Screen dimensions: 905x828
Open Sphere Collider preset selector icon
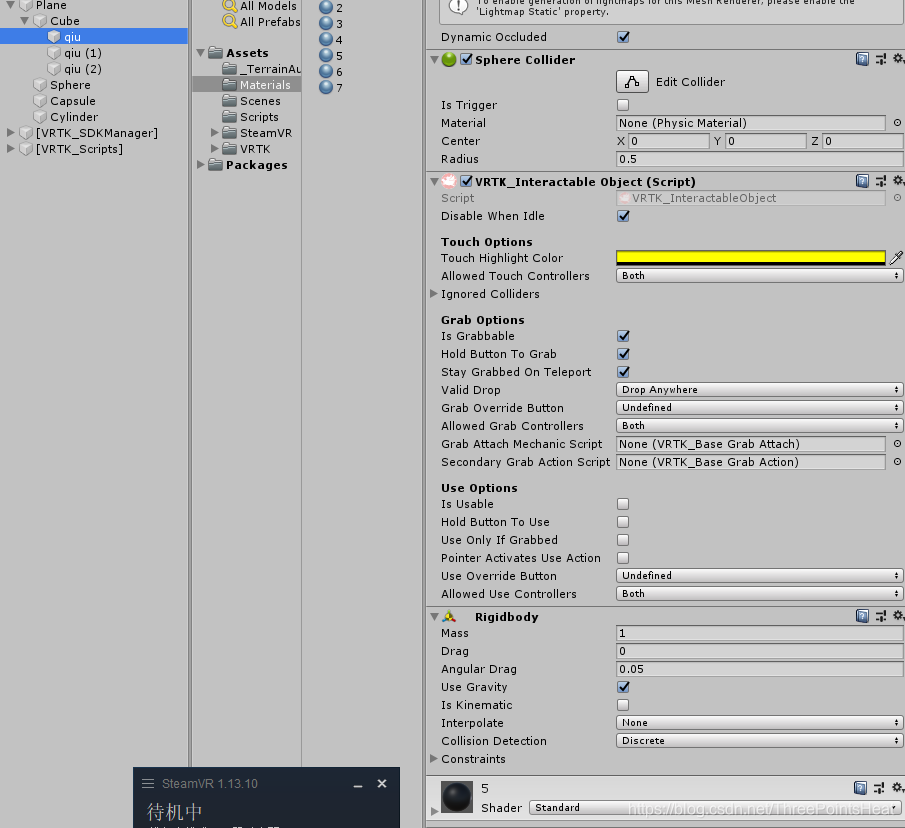881,59
